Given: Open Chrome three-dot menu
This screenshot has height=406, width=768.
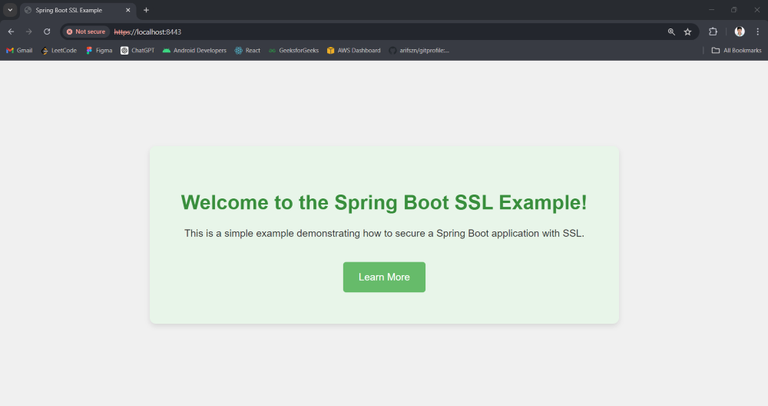Looking at the screenshot, I should (757, 32).
